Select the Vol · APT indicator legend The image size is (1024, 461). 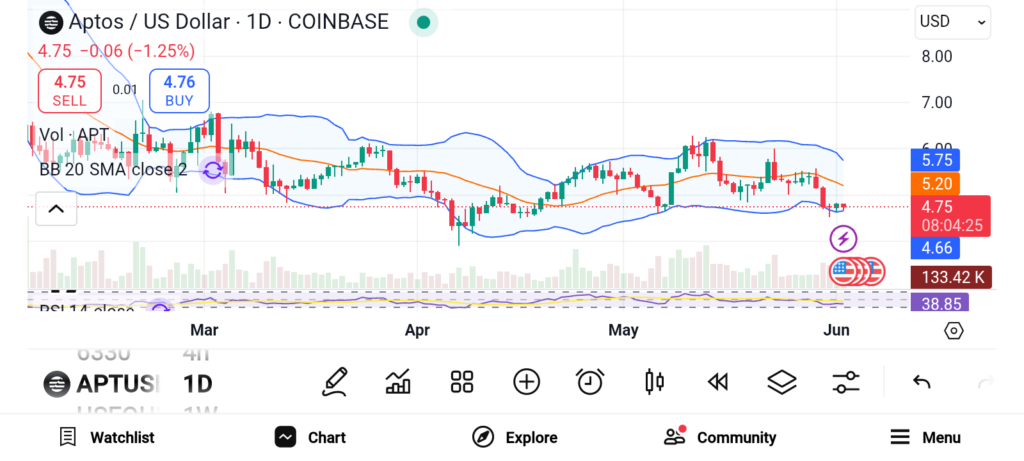tap(74, 135)
